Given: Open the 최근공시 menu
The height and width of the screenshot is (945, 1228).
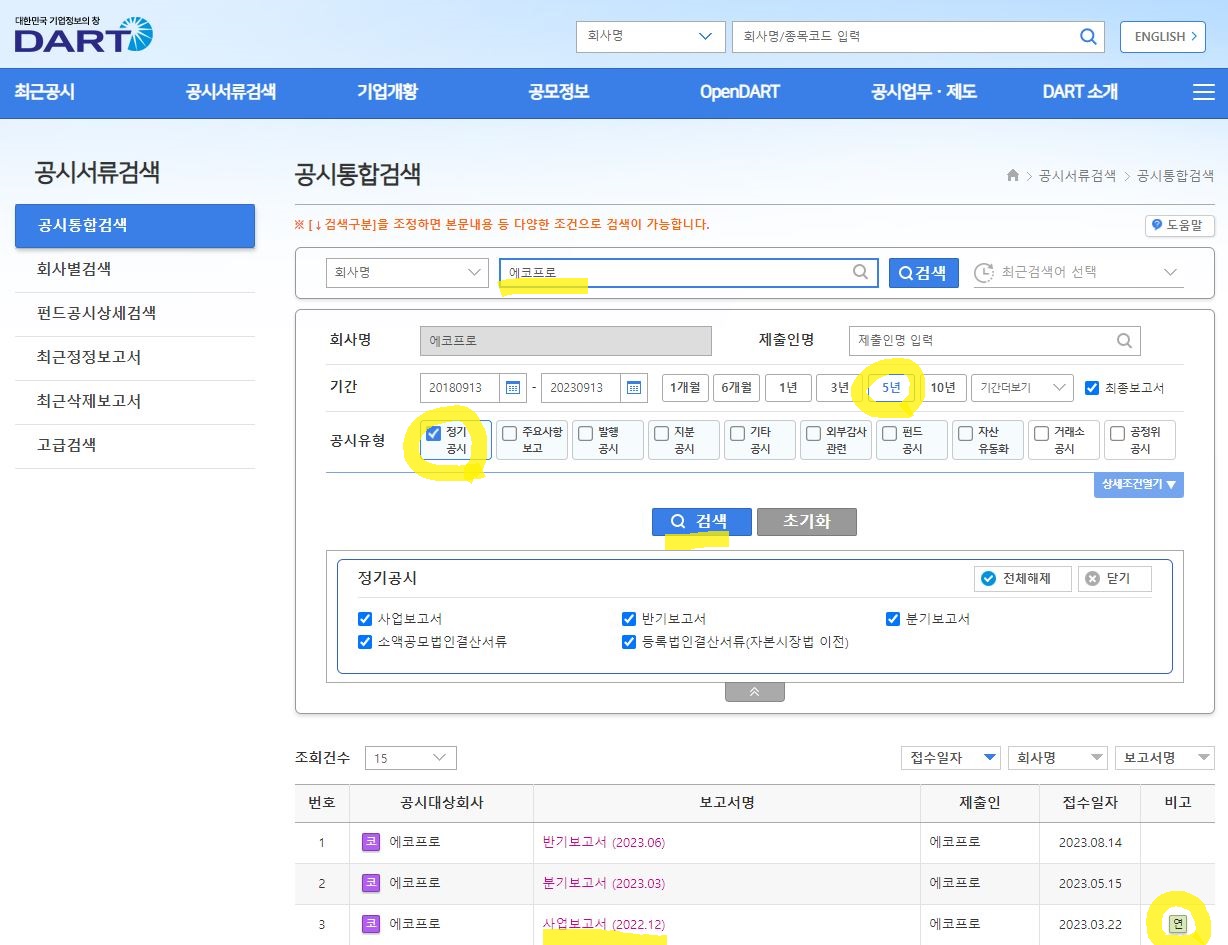Looking at the screenshot, I should pos(45,92).
